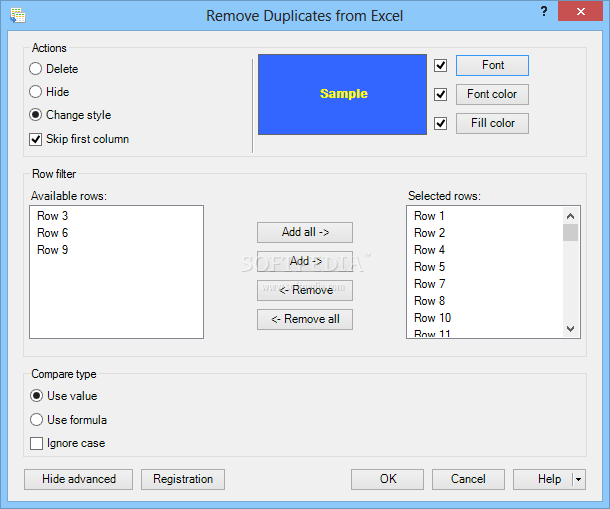The image size is (610, 509).
Task: Select the Hide action radio button
Action: coord(35,91)
